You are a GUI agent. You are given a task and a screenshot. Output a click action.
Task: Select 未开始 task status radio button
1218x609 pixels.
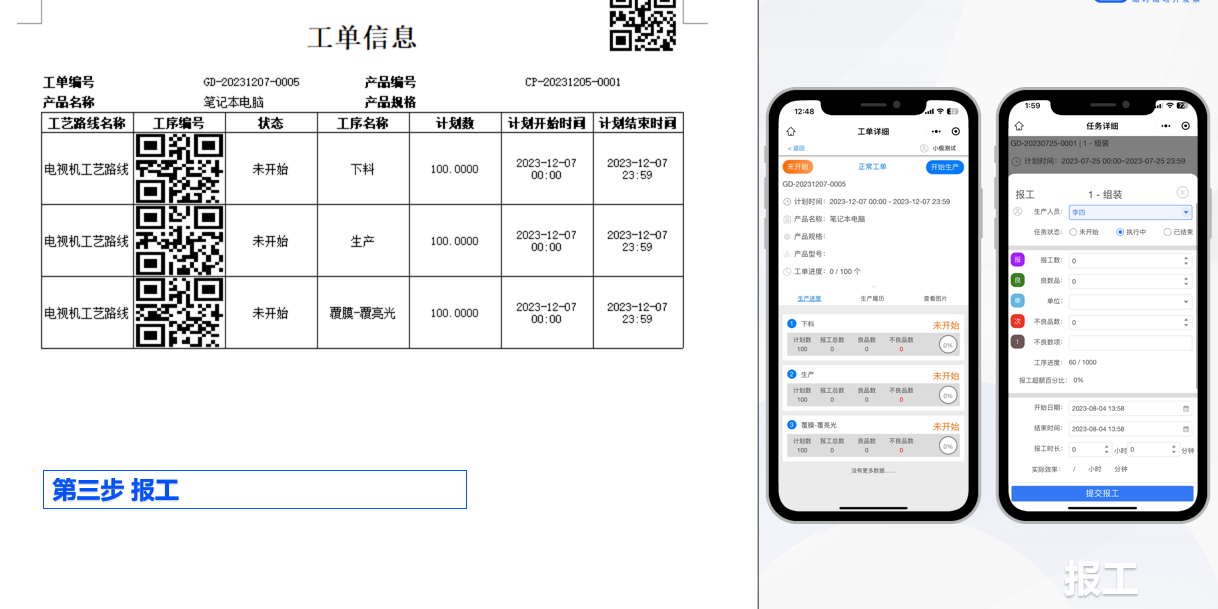tap(1074, 232)
